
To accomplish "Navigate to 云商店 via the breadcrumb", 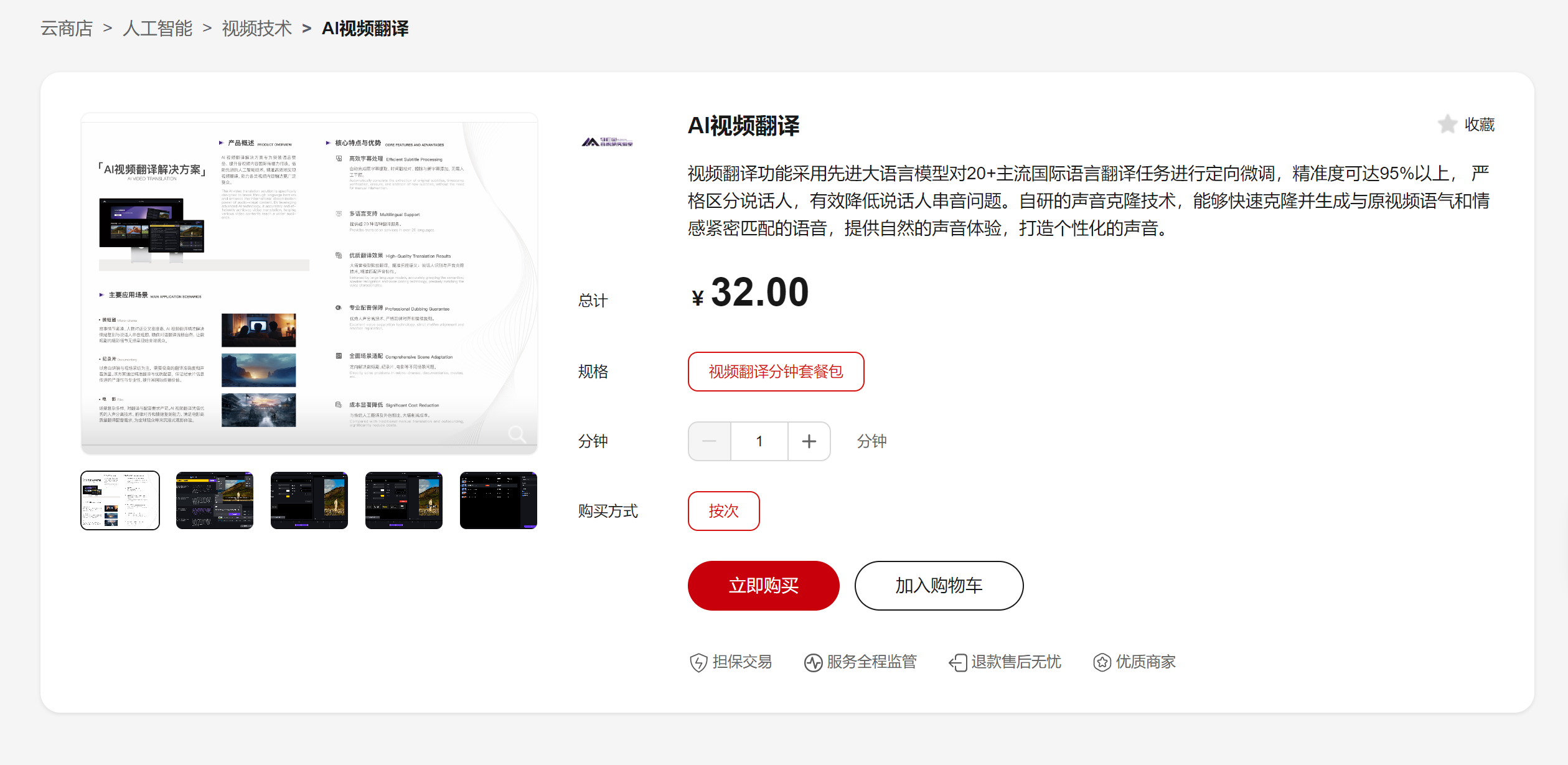I will (x=64, y=28).
